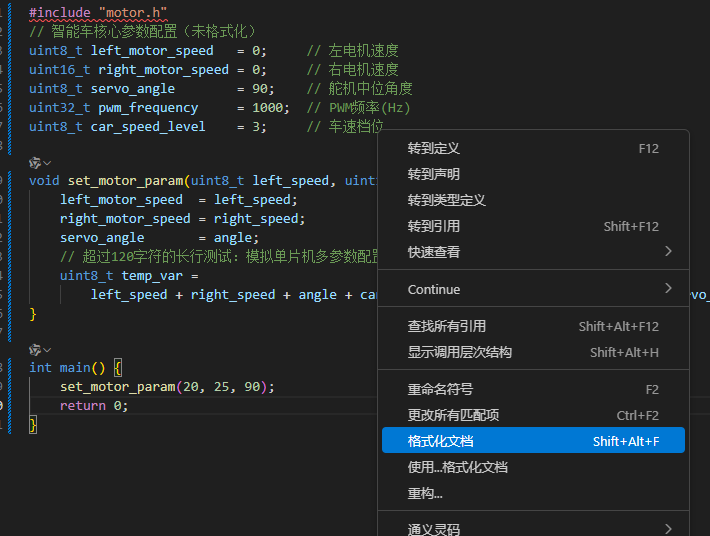Select 转到引用 entry
The height and width of the screenshot is (536, 710).
[533, 226]
